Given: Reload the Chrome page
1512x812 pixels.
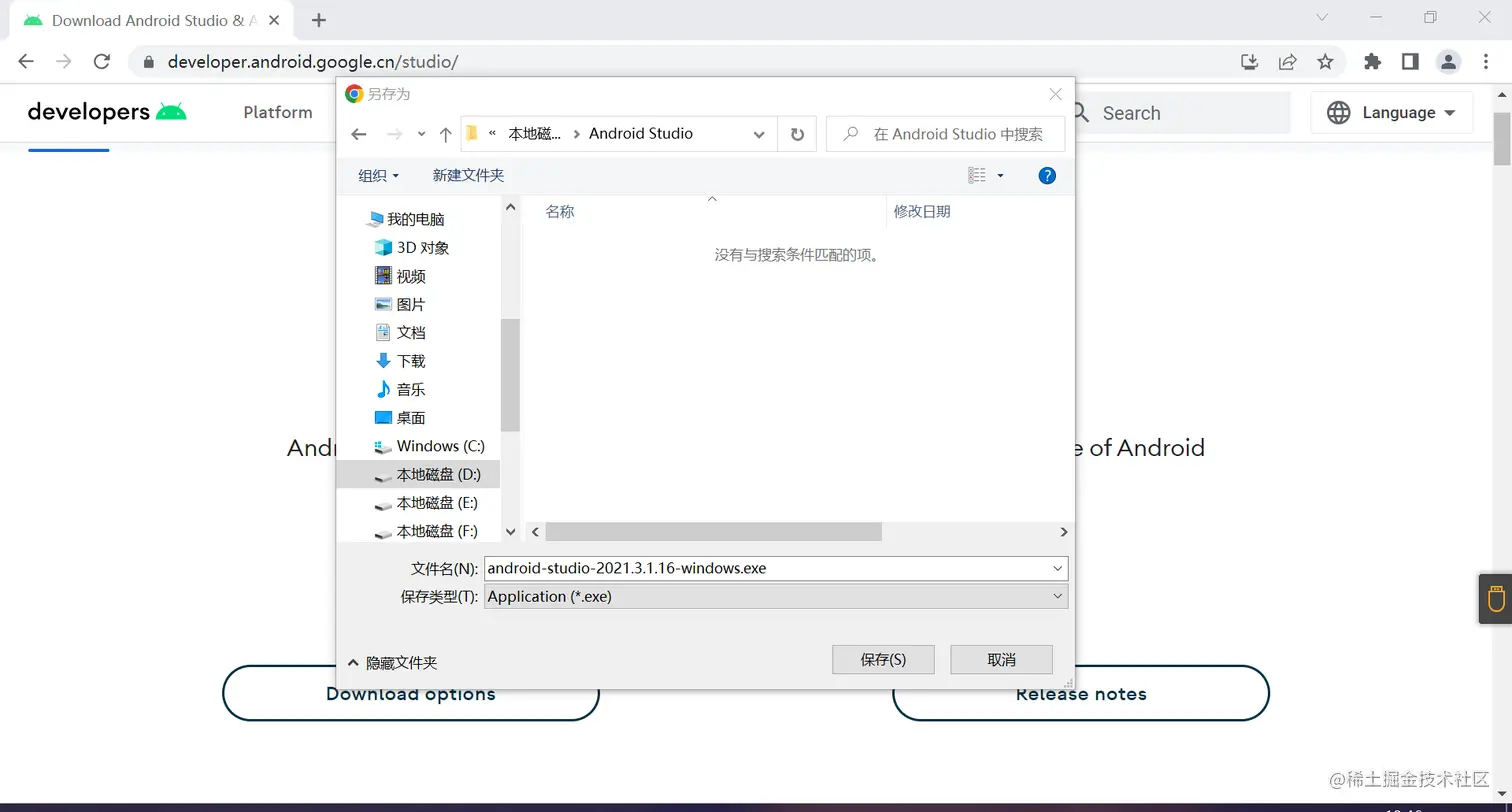Looking at the screenshot, I should tap(101, 61).
